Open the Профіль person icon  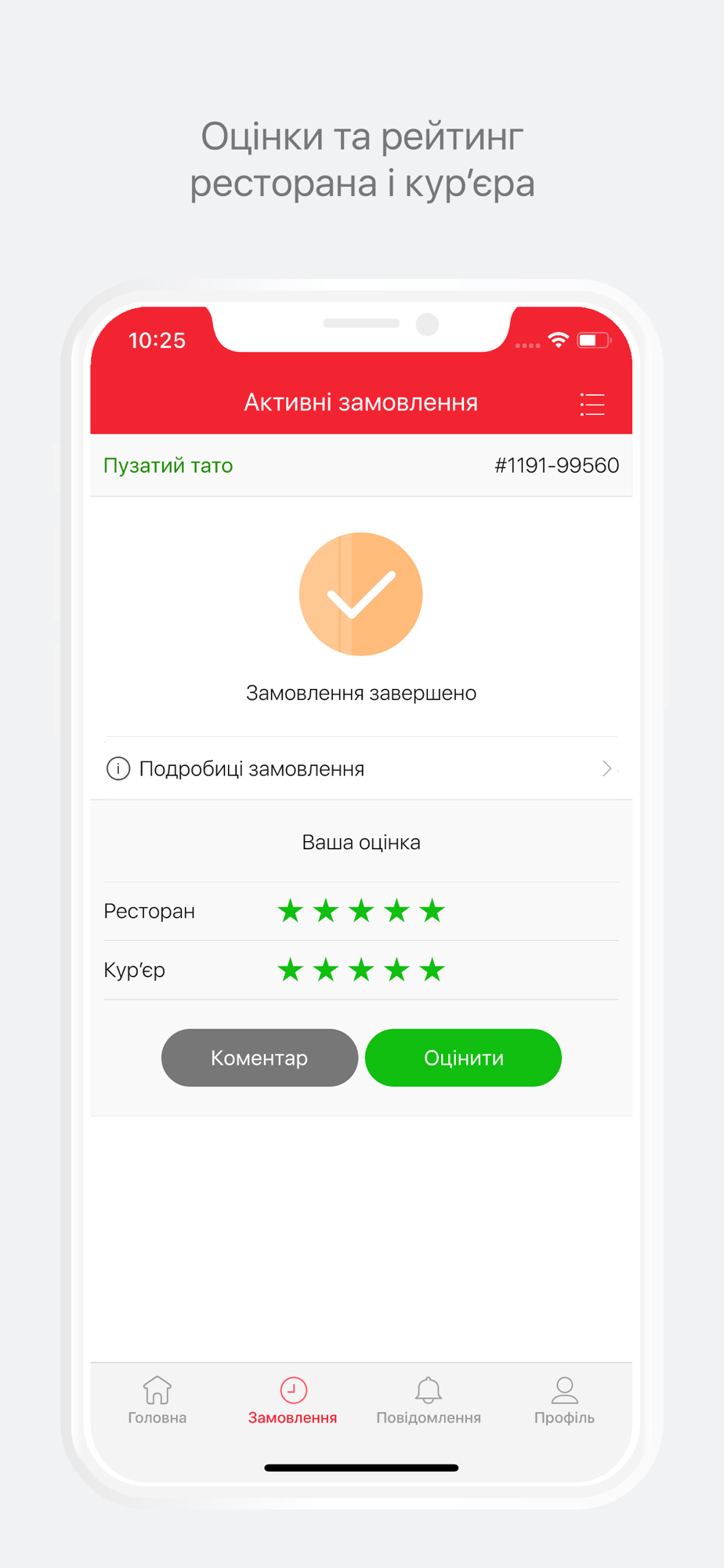pyautogui.click(x=564, y=1390)
